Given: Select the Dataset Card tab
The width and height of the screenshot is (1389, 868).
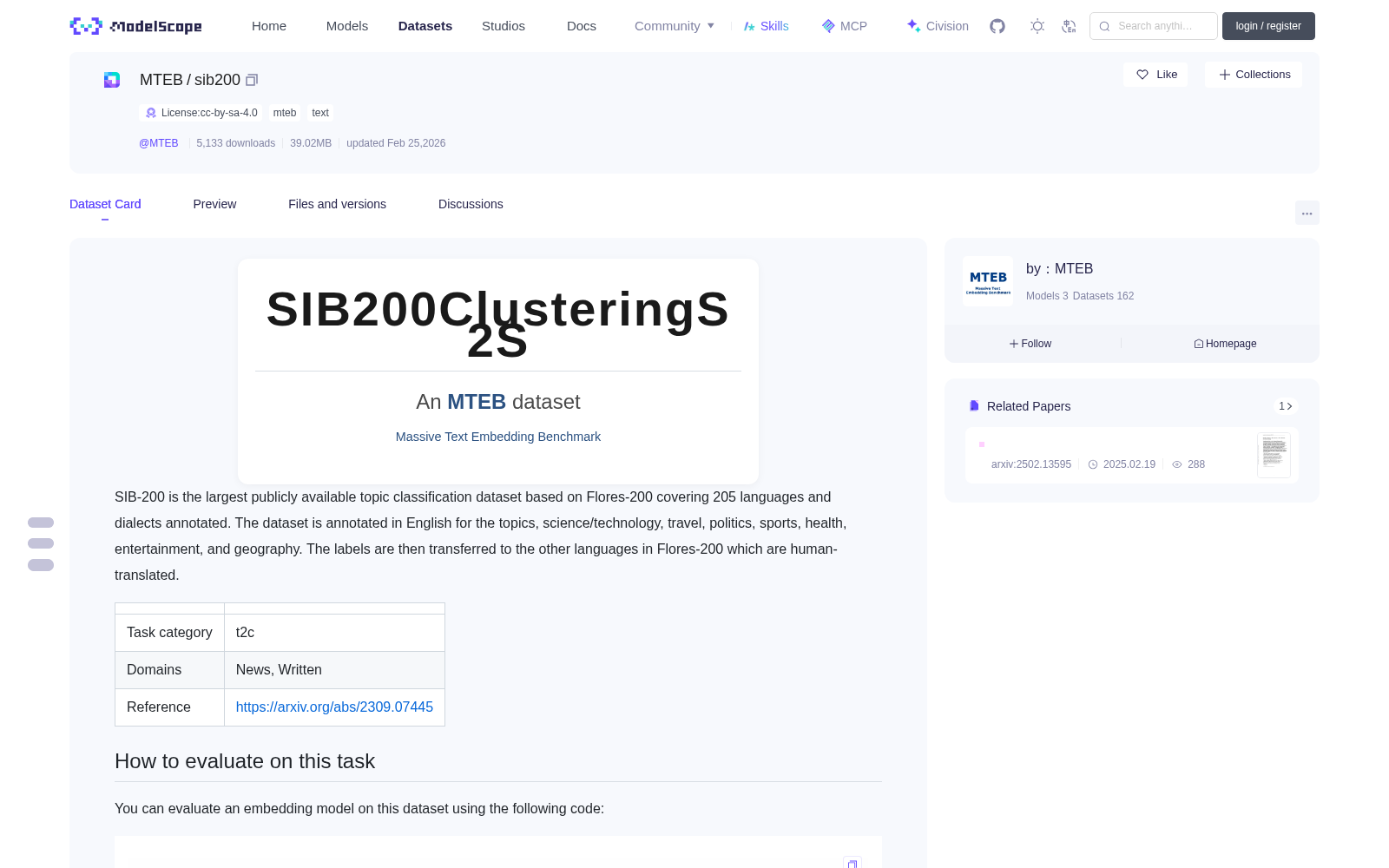Looking at the screenshot, I should point(105,204).
